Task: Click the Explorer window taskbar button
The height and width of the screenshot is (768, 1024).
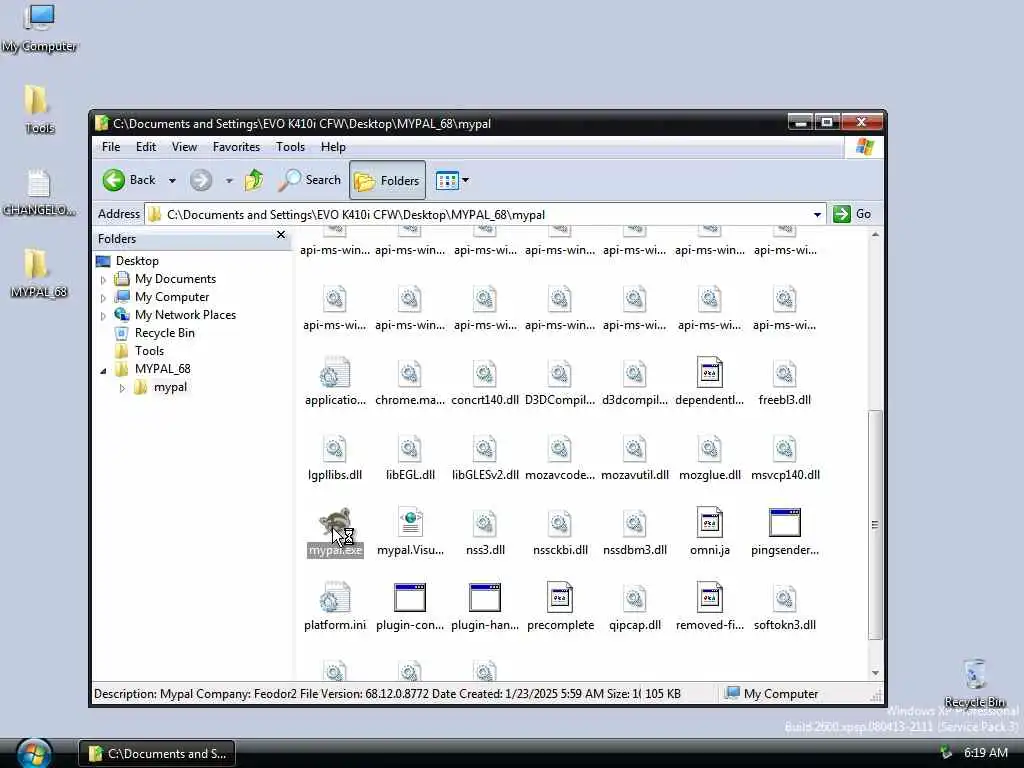Action: click(x=157, y=754)
